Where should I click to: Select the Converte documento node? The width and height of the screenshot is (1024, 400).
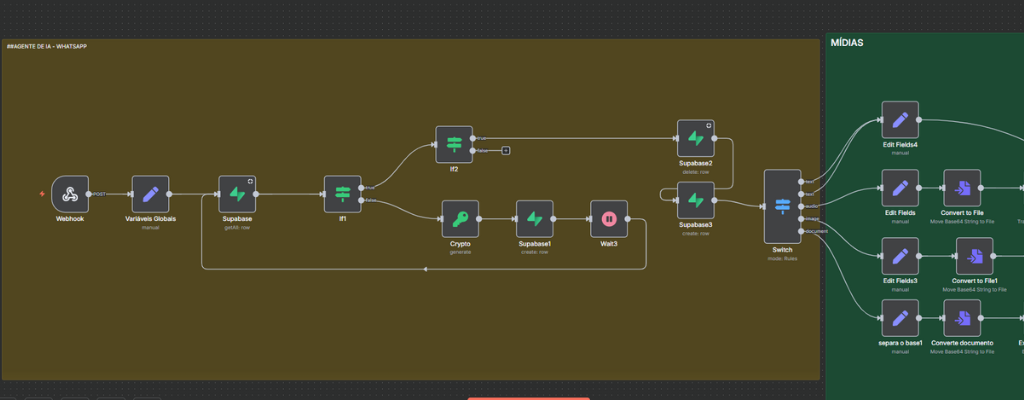tap(962, 318)
